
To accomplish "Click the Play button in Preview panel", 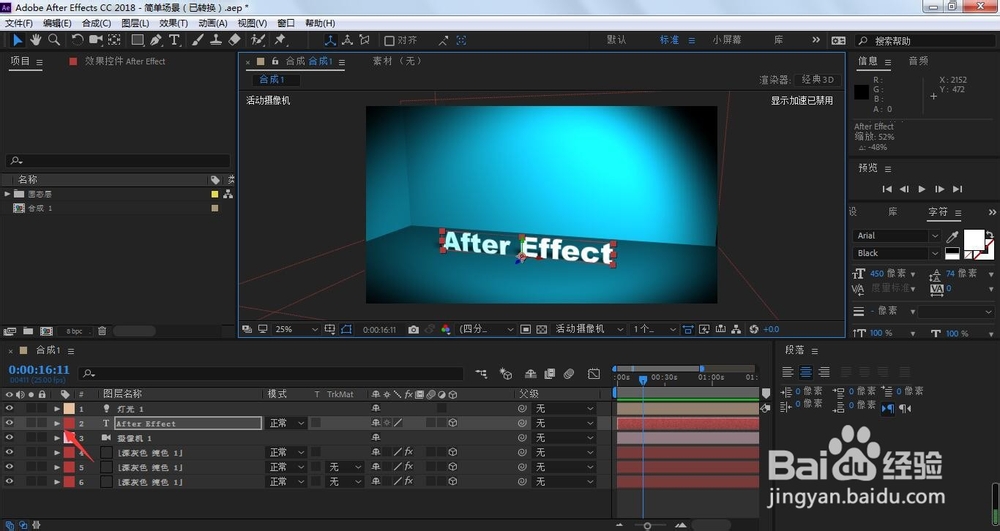I will point(922,189).
